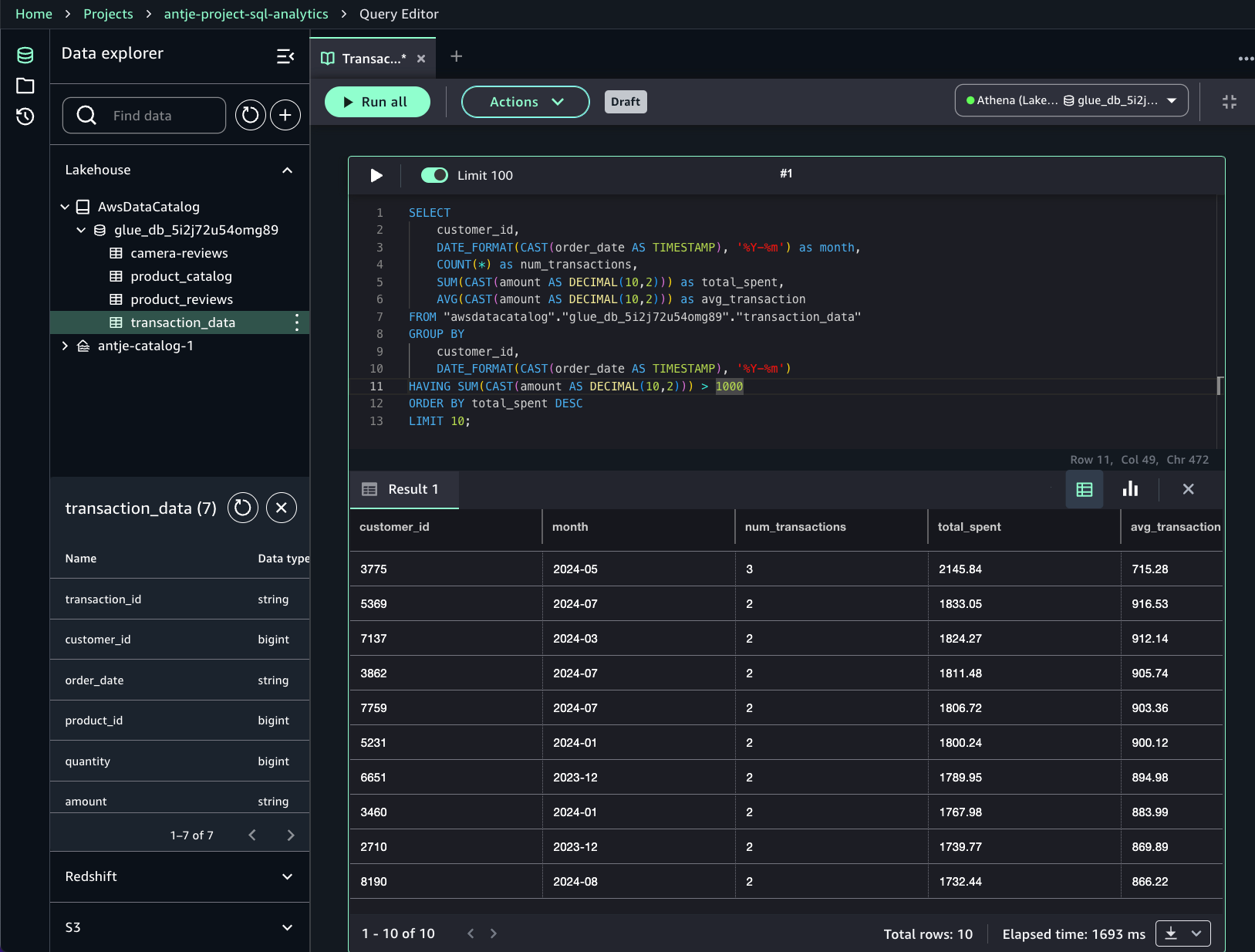Collapse the AwsDataCatalog tree node
1255x952 pixels.
tap(65, 207)
